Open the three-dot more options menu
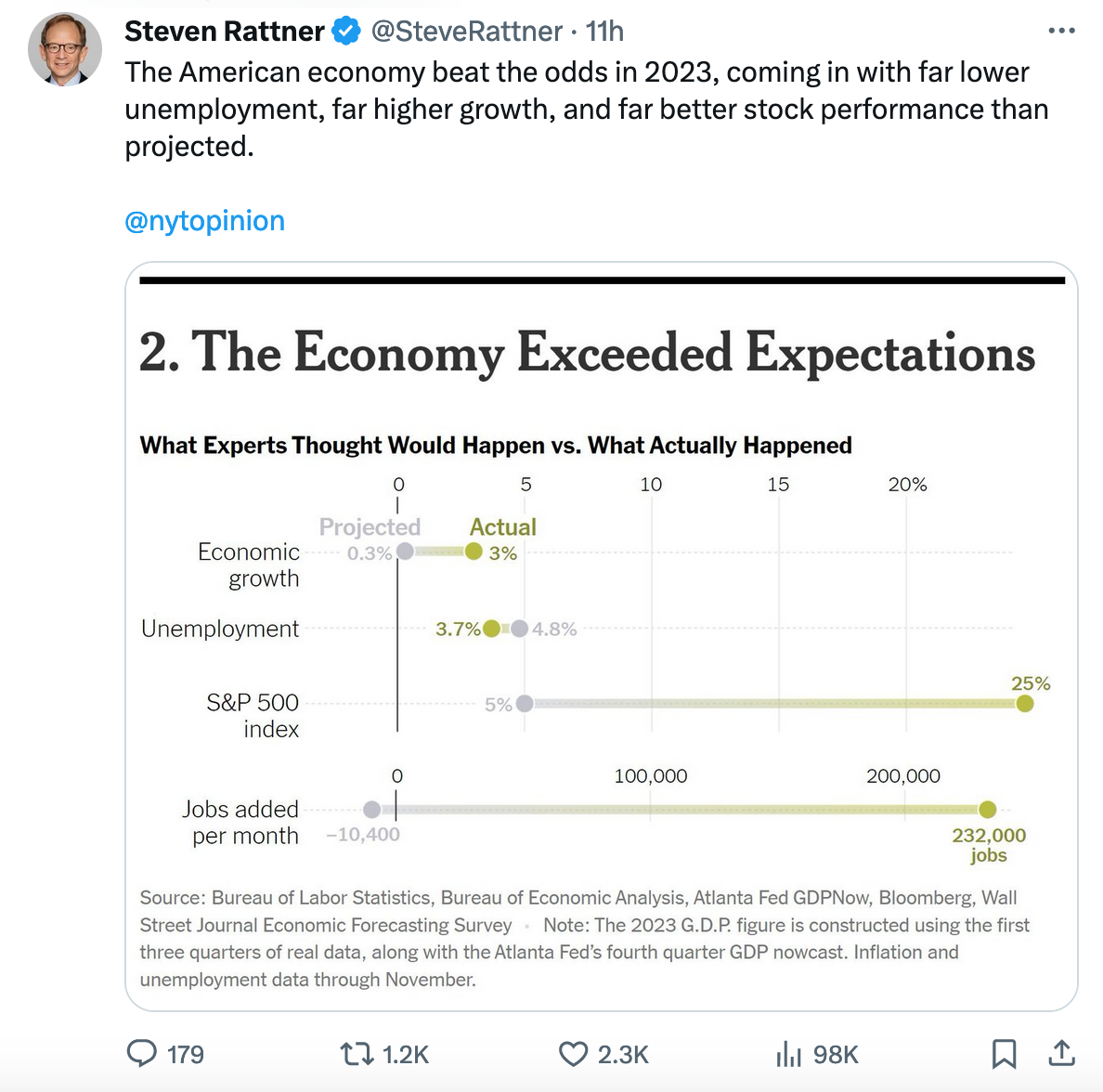The height and width of the screenshot is (1092, 1103). pos(1061,32)
